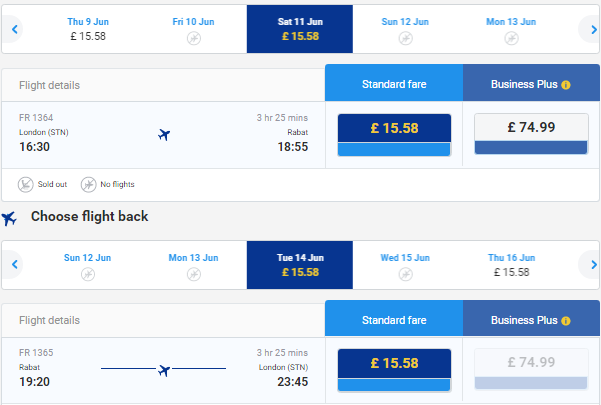Show earlier outbound dates with left arrow
This screenshot has height=405, width=601.
pos(14,29)
